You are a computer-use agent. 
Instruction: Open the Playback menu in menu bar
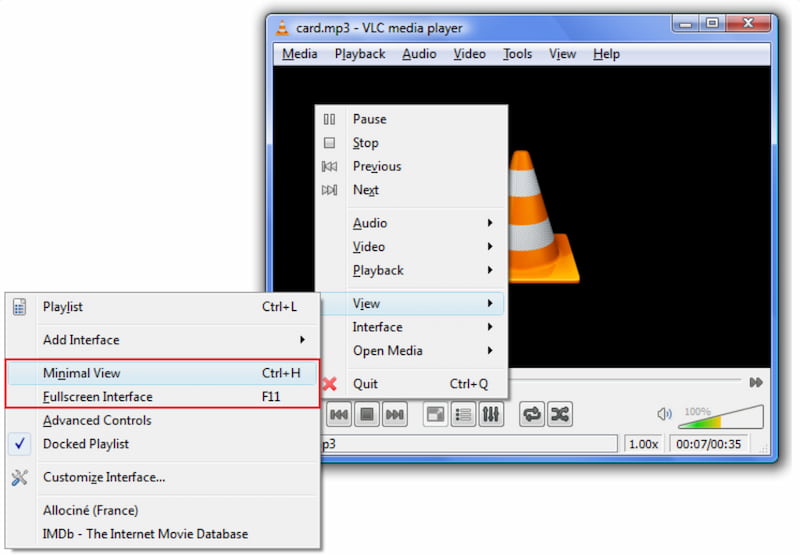pyautogui.click(x=360, y=54)
